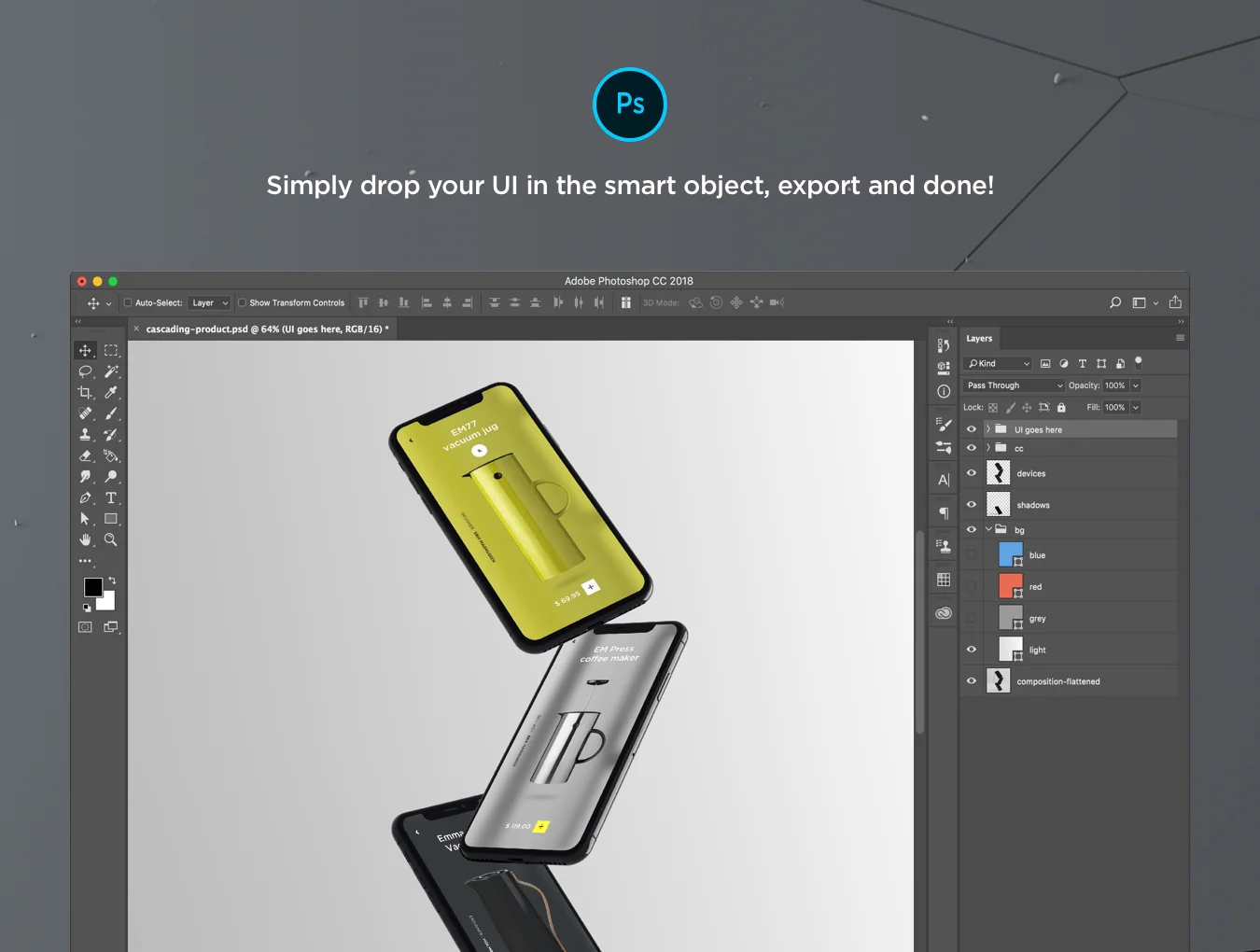Click the Search magnifier in options bar
The image size is (1260, 952).
[1115, 302]
